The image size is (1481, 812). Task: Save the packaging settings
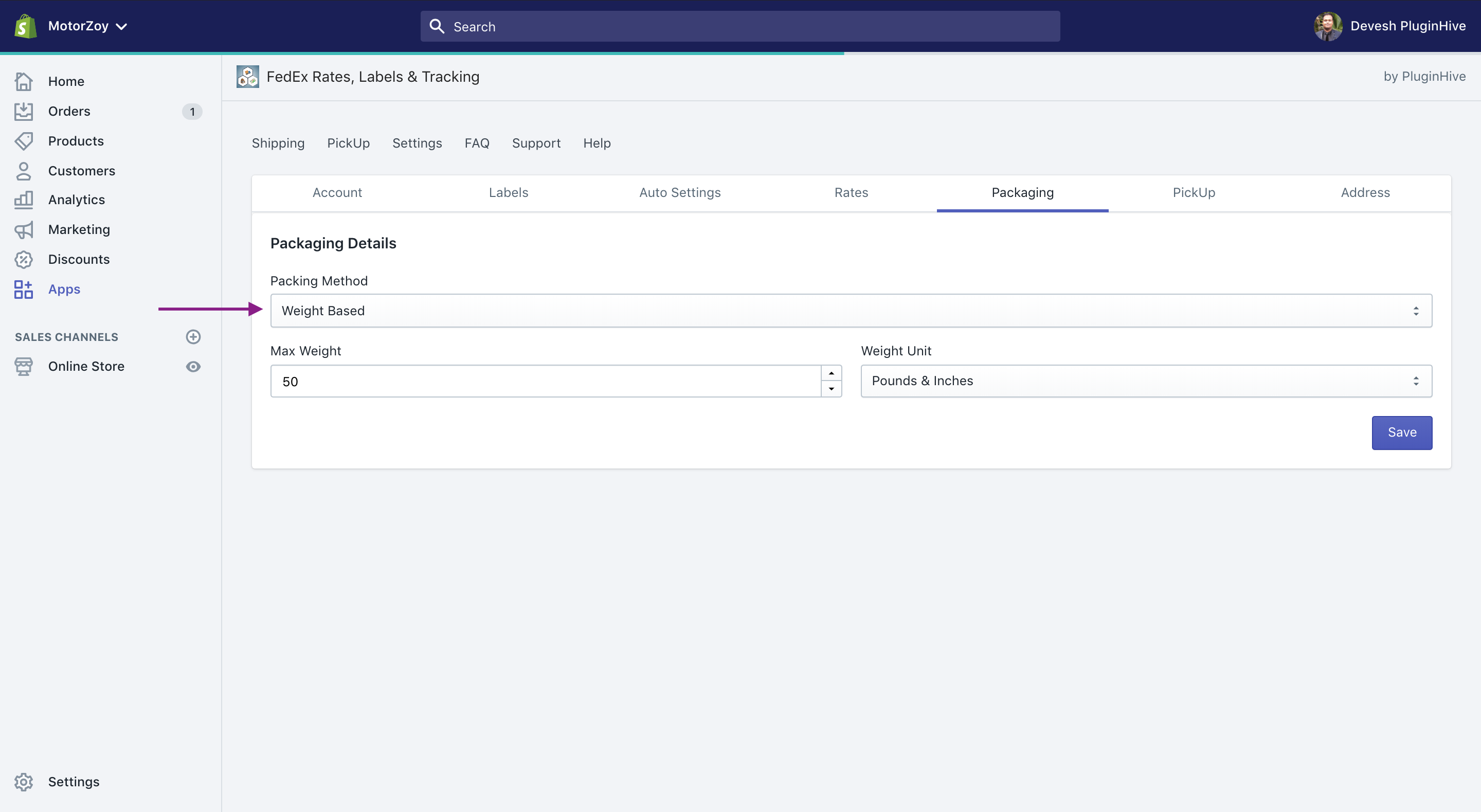click(1402, 432)
